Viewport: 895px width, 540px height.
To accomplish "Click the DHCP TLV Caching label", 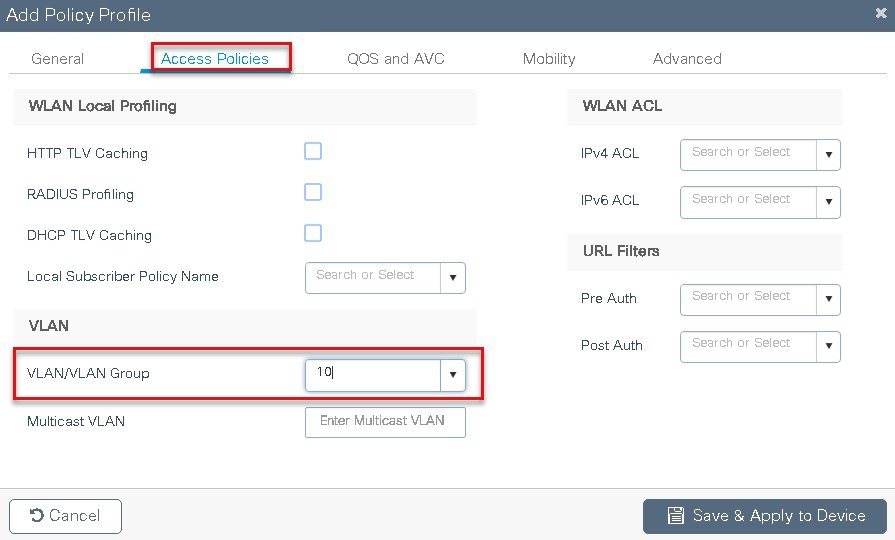I will coord(90,236).
